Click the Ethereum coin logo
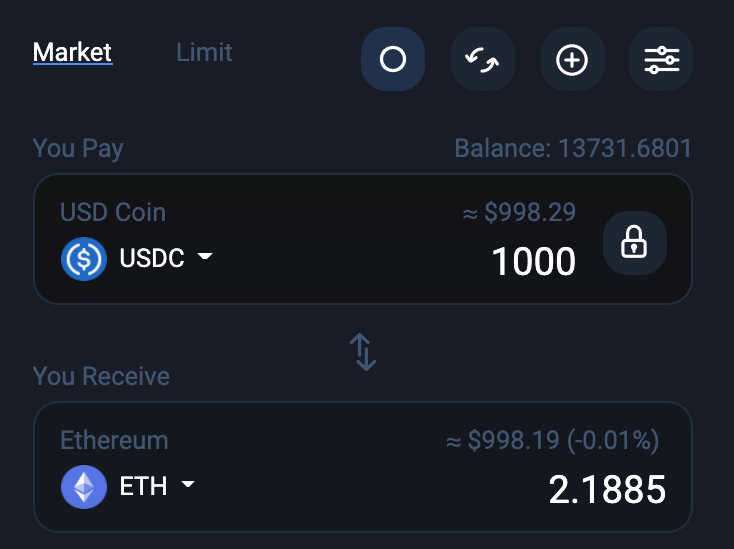734x549 pixels. tap(84, 487)
